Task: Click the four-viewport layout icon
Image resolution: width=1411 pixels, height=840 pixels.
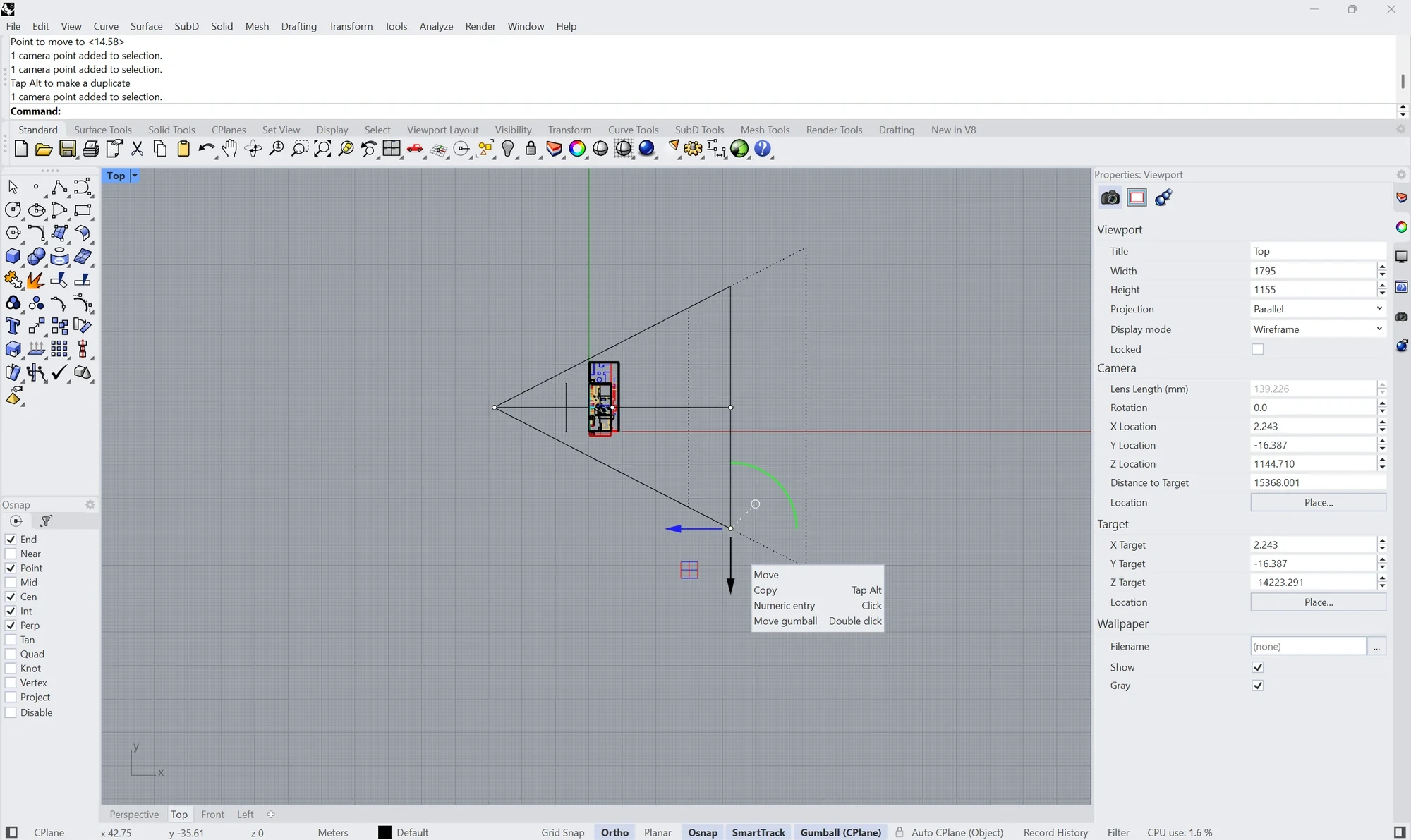Action: (392, 149)
